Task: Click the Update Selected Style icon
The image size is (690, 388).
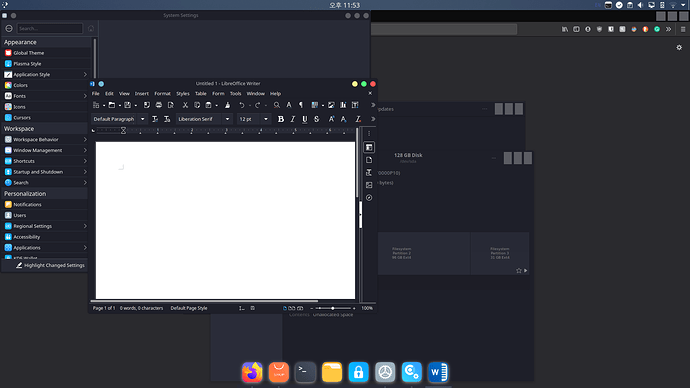Action: pos(155,119)
